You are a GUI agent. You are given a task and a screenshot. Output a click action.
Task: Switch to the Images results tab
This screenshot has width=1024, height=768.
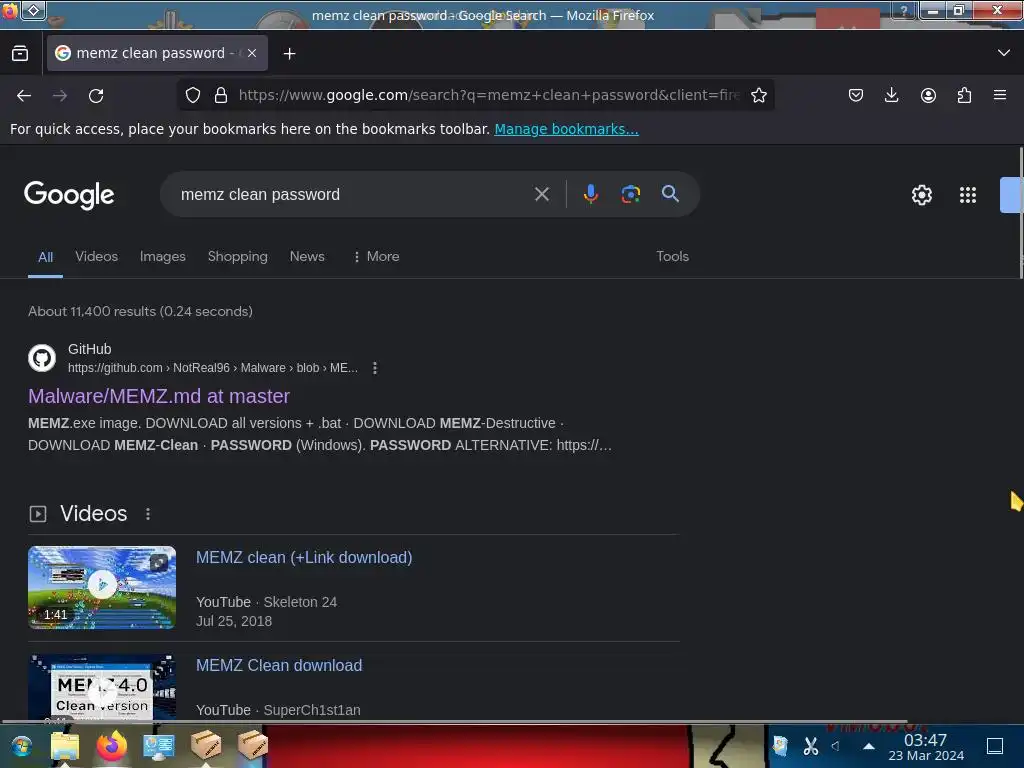click(163, 257)
